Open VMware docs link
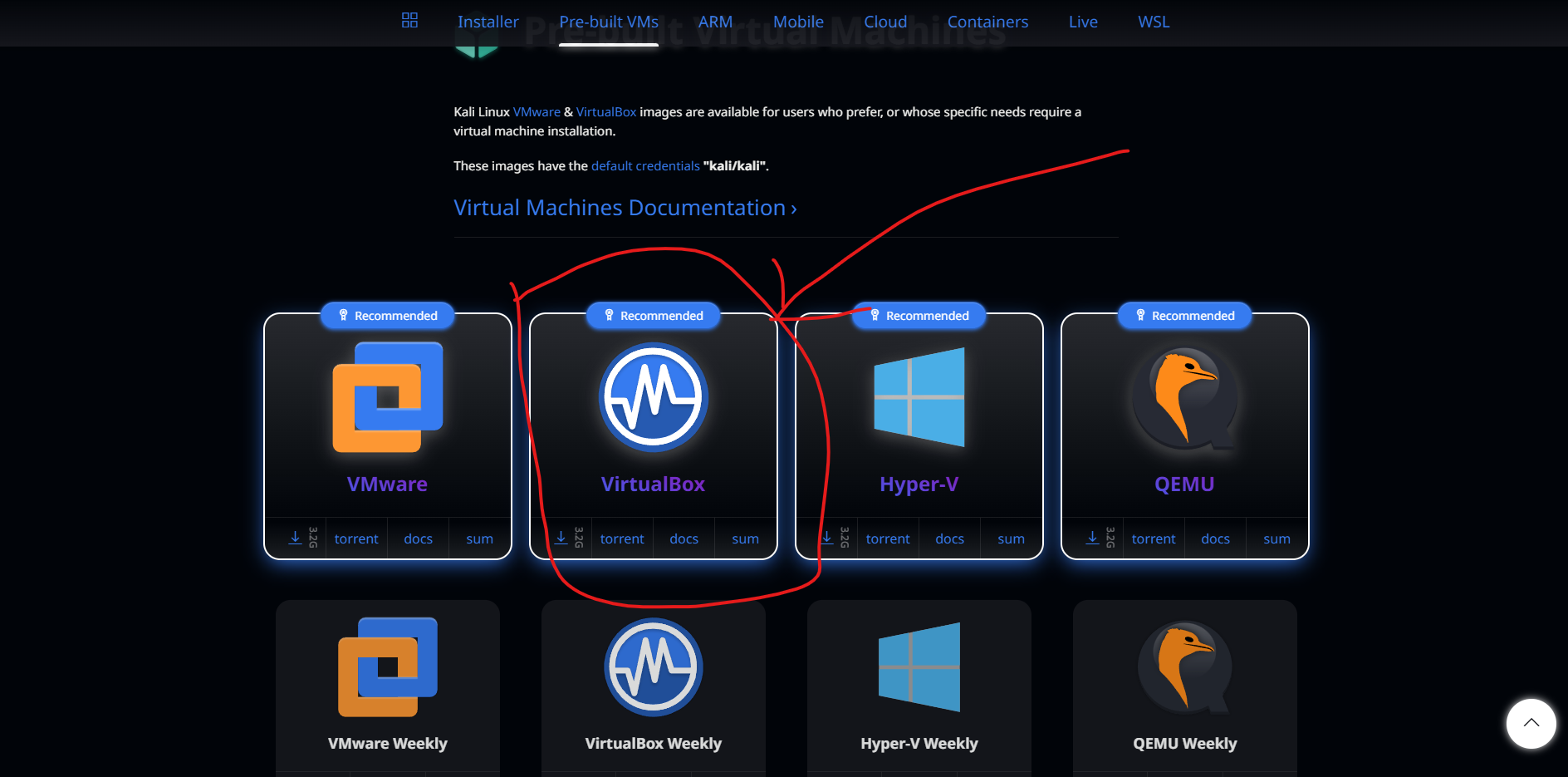The width and height of the screenshot is (1568, 777). pos(419,538)
